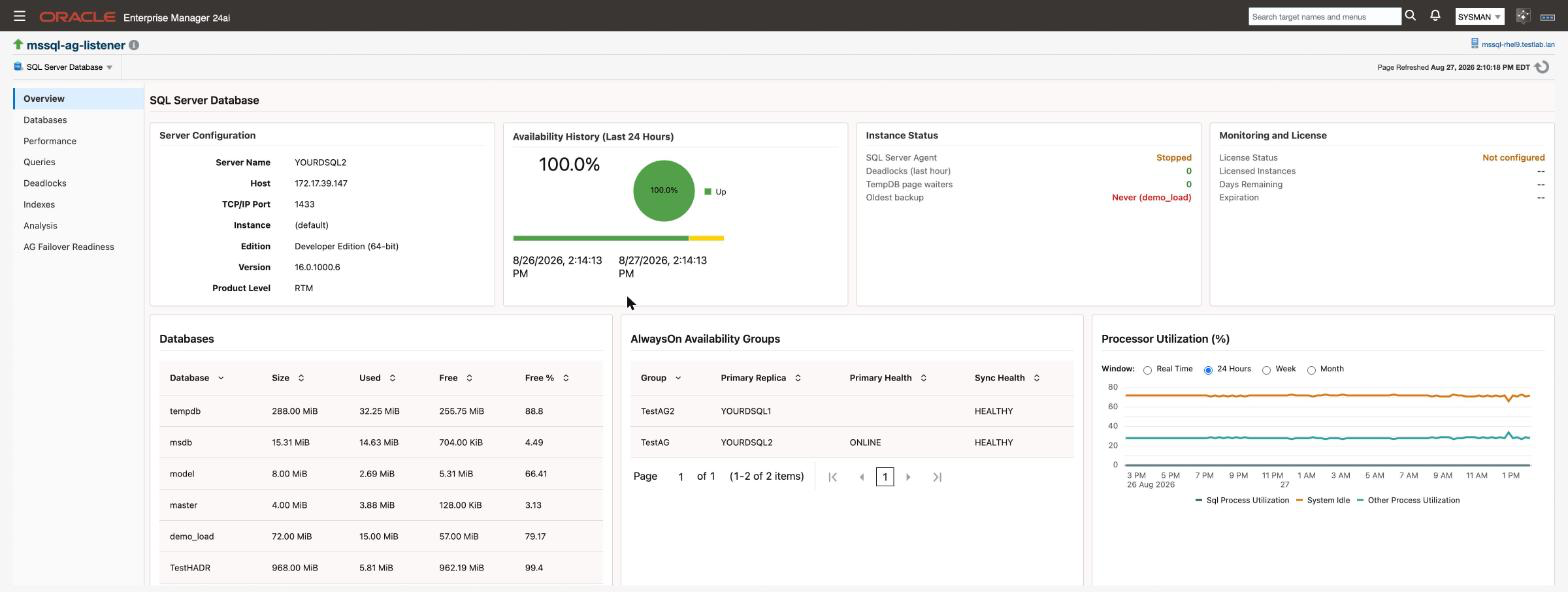The height and width of the screenshot is (592, 1568).
Task: Edit the page number input field
Action: pos(681,477)
